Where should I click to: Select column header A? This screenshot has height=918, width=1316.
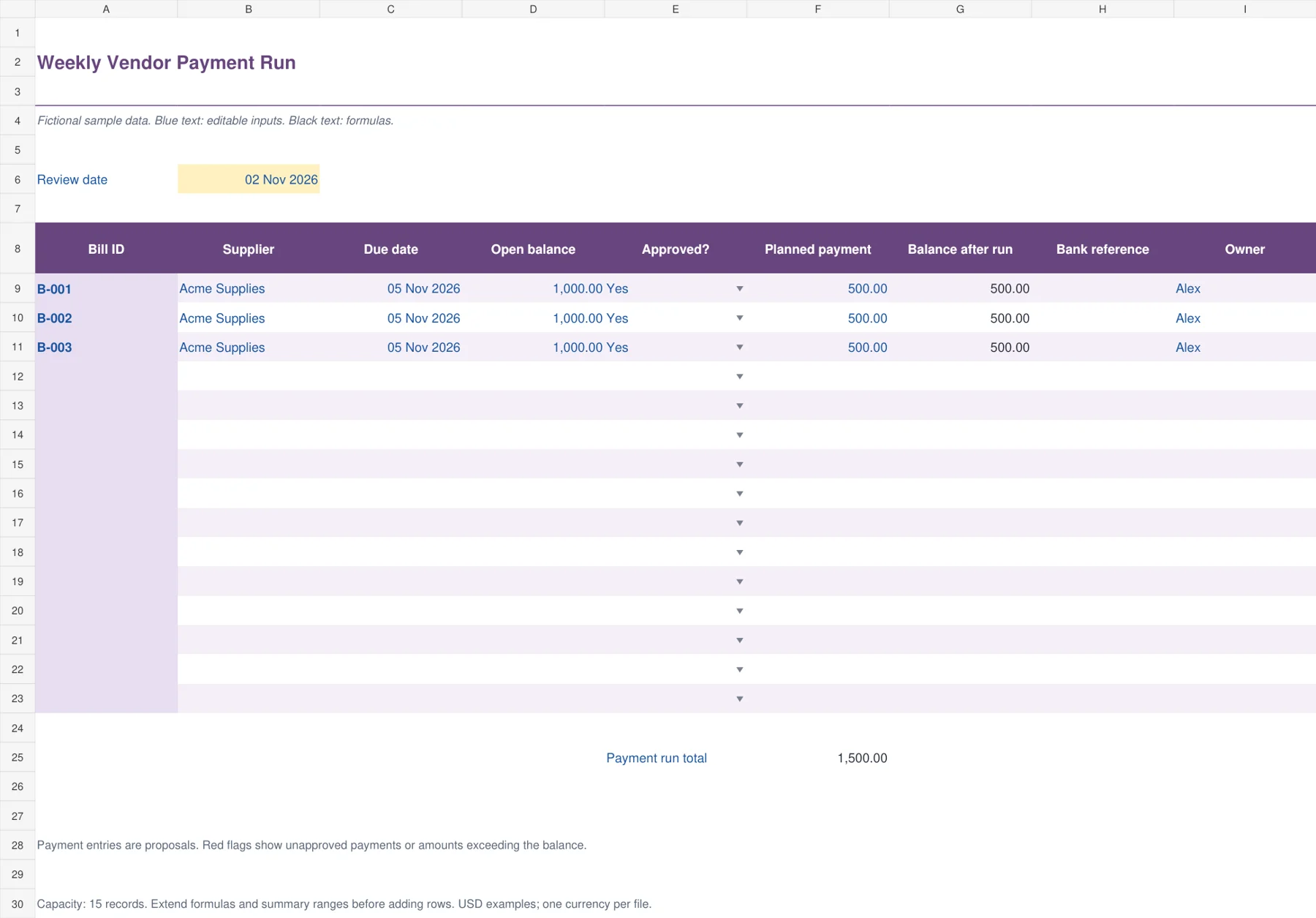pyautogui.click(x=106, y=9)
